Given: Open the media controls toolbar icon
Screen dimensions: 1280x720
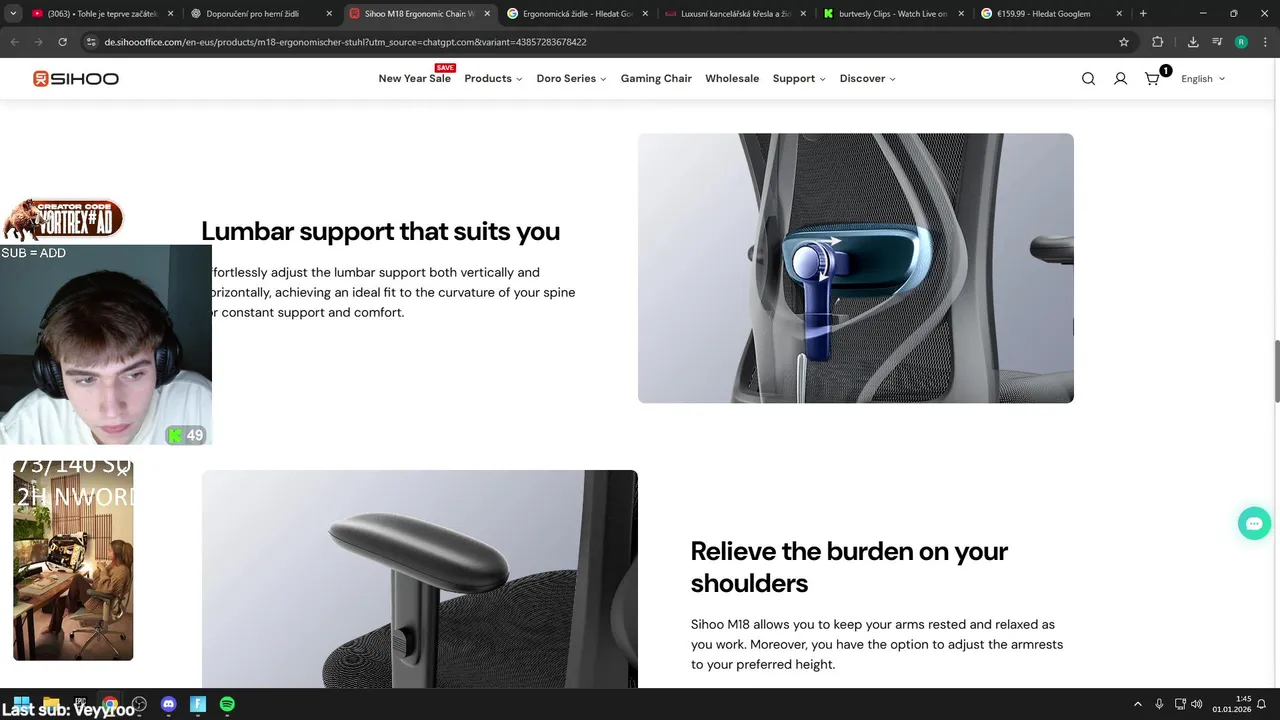Looking at the screenshot, I should point(1217,42).
